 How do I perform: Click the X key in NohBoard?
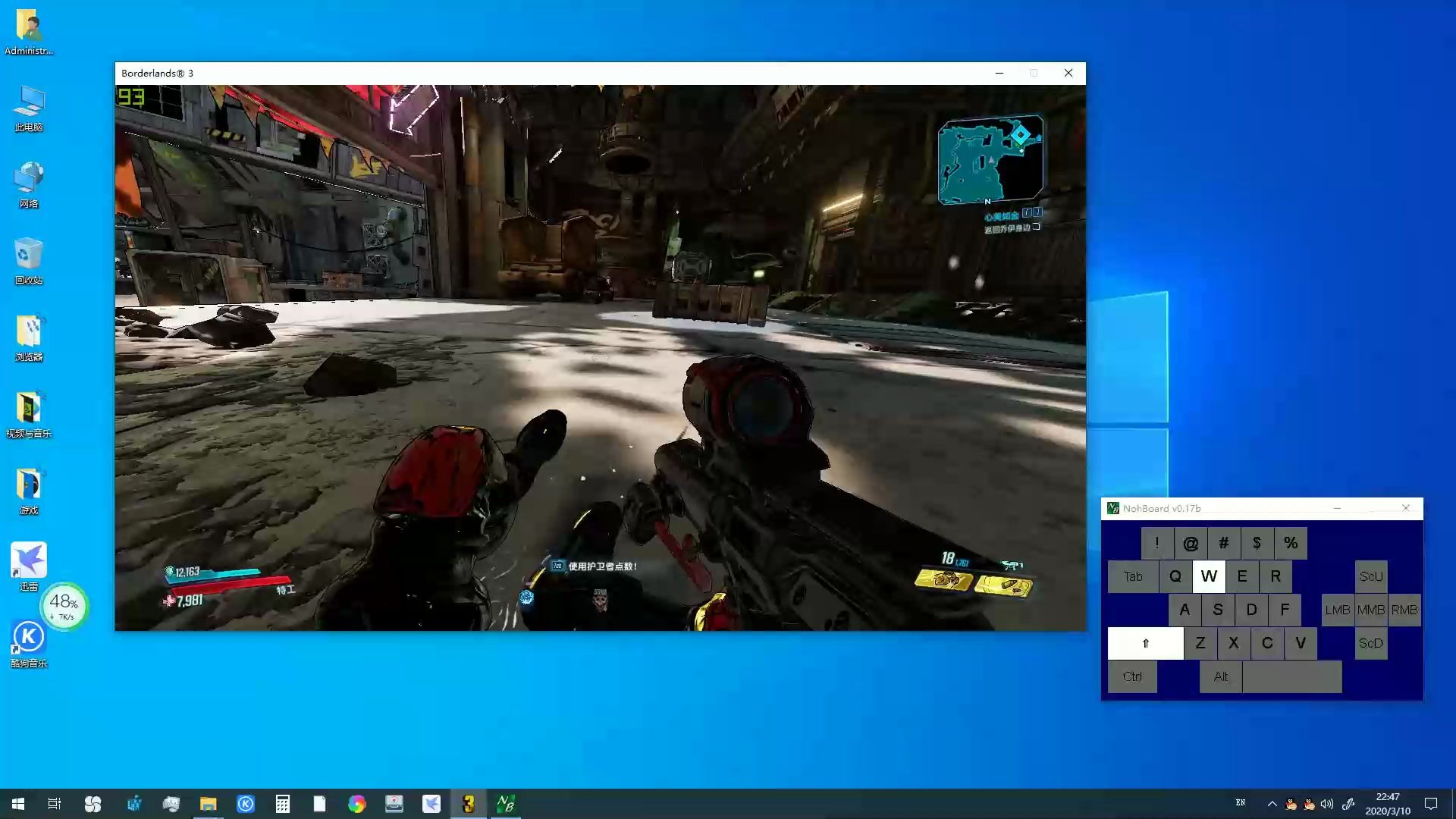[x=1234, y=643]
